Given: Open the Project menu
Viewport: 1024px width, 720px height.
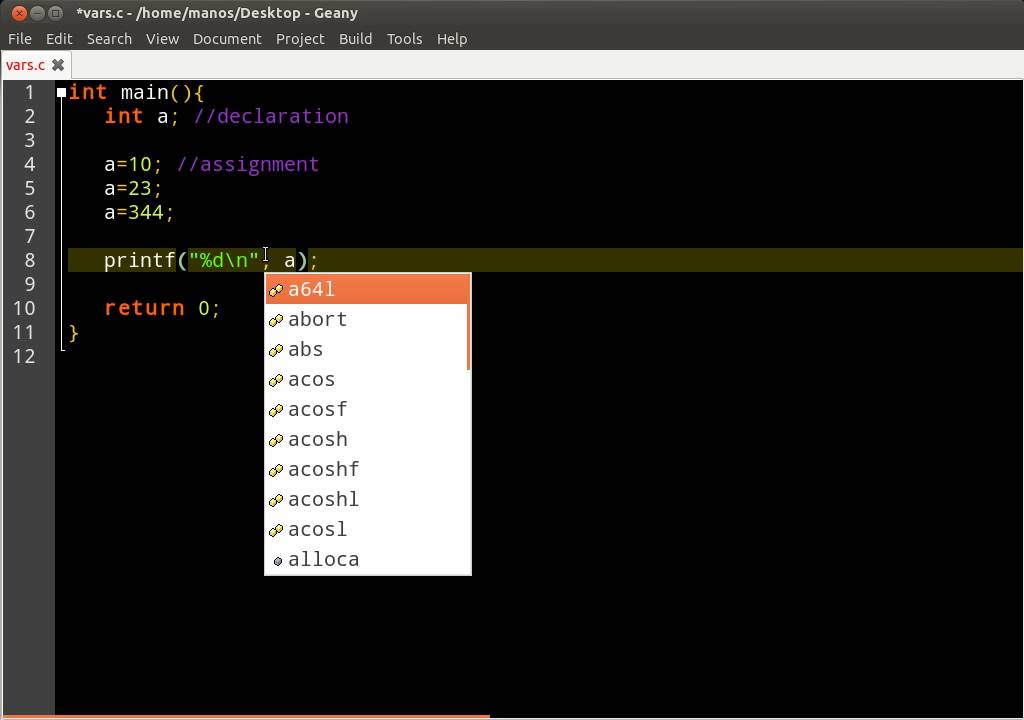Looking at the screenshot, I should click(x=300, y=39).
